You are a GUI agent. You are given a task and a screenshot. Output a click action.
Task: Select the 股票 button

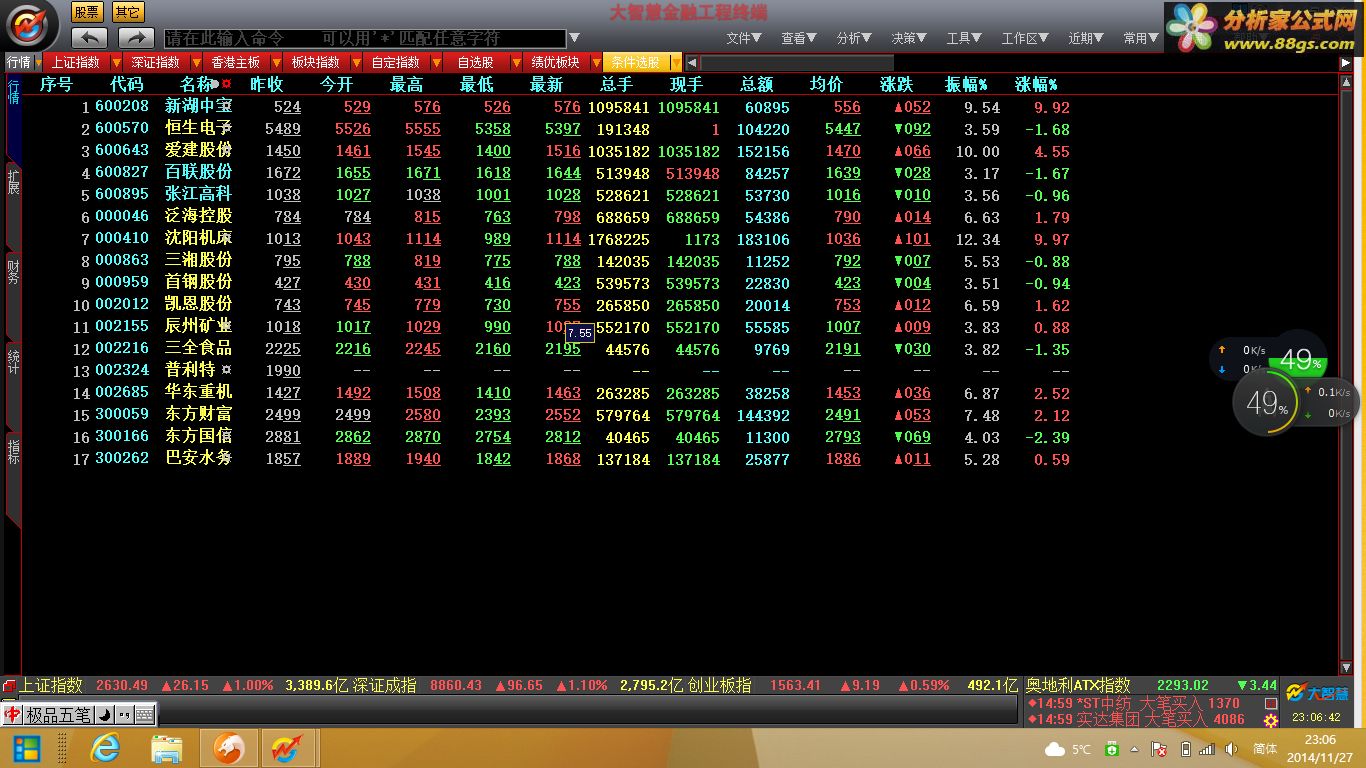click(87, 12)
